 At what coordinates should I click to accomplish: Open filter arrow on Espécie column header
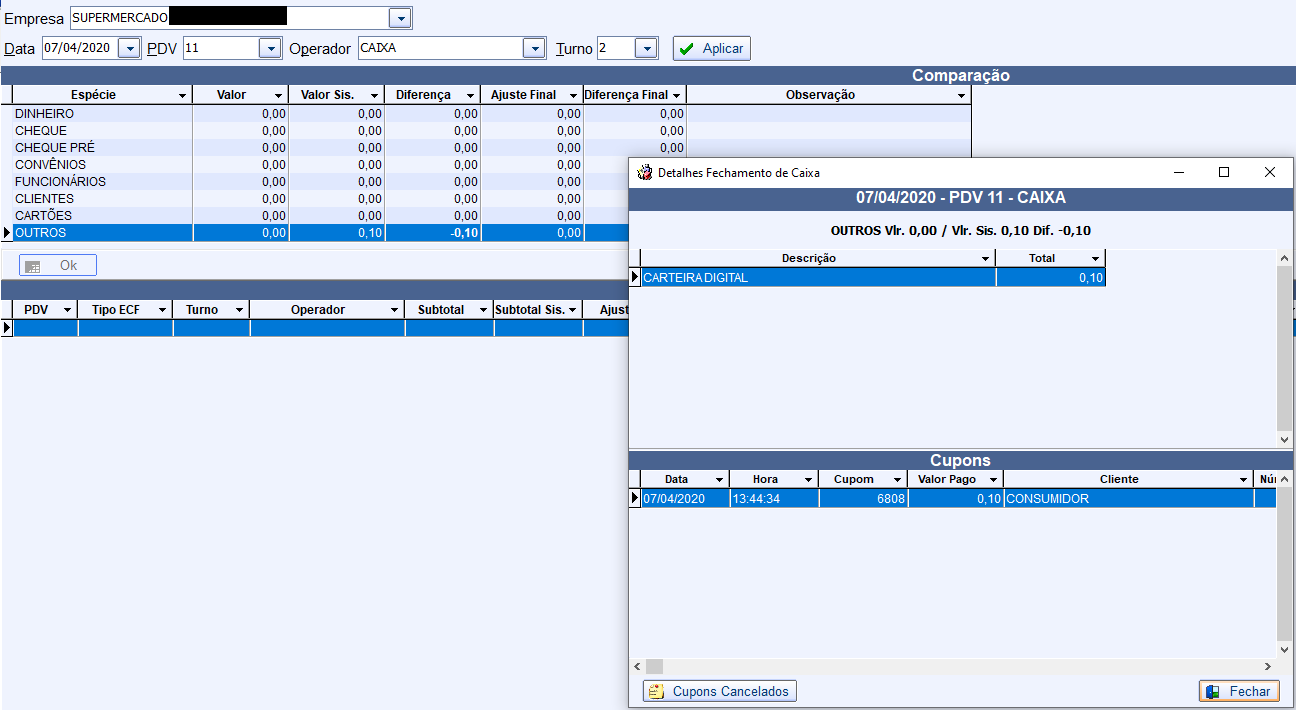click(x=182, y=96)
